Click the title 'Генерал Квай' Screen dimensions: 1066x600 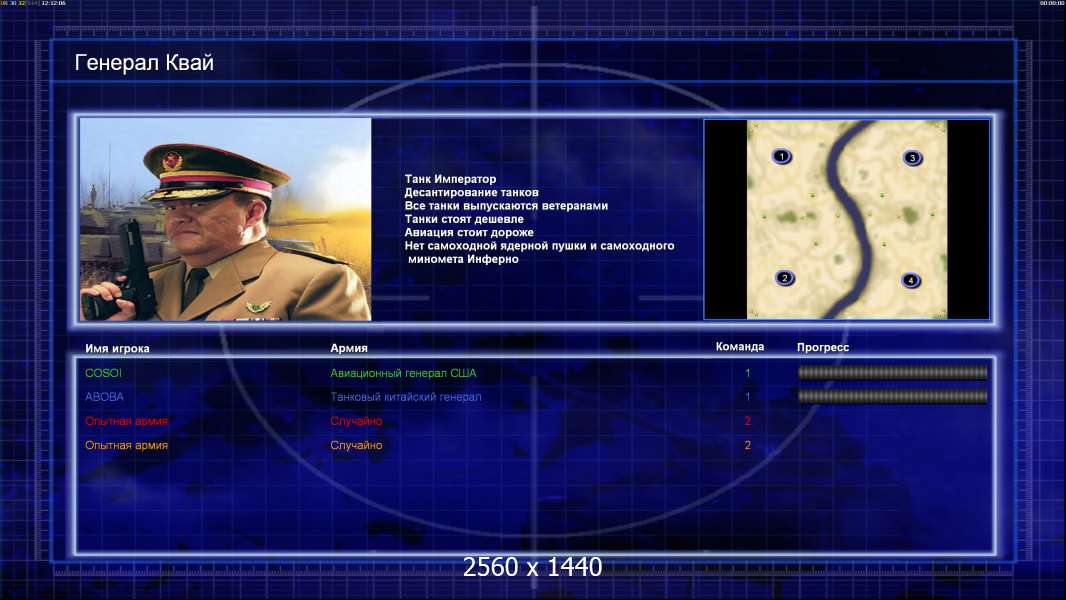(144, 63)
